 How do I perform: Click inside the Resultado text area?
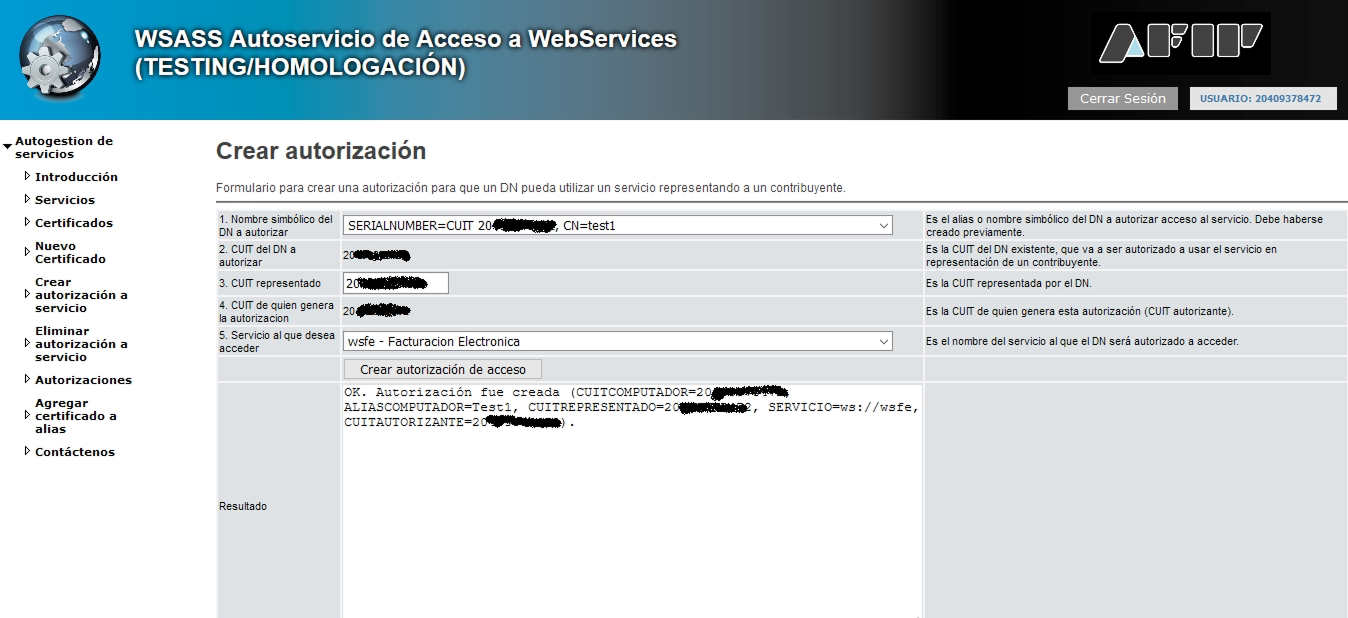click(632, 501)
